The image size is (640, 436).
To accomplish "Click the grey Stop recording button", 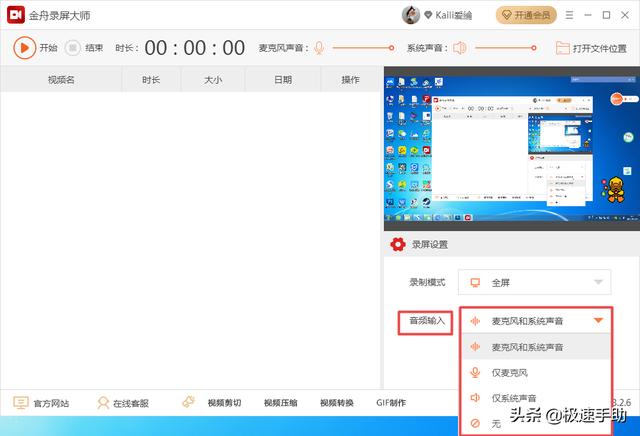I will (73, 48).
